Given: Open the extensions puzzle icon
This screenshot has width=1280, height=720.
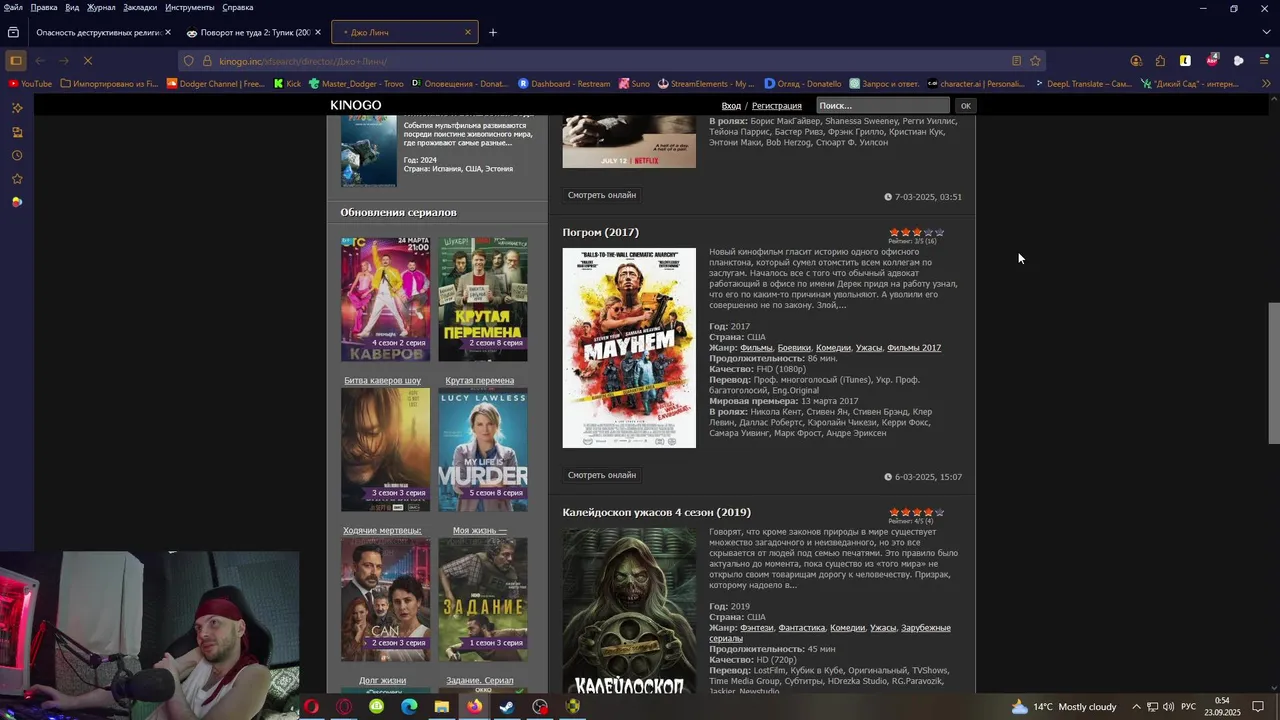Looking at the screenshot, I should pyautogui.click(x=1160, y=61).
